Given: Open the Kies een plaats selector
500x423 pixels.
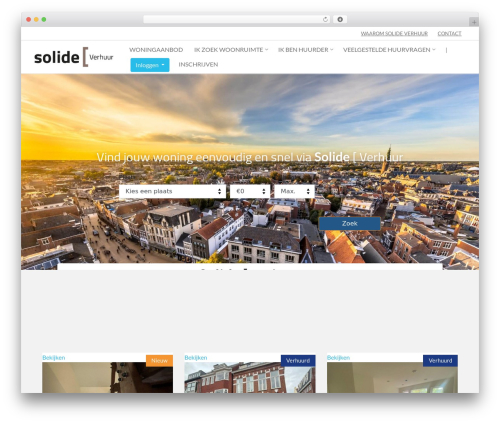Looking at the screenshot, I should [172, 191].
